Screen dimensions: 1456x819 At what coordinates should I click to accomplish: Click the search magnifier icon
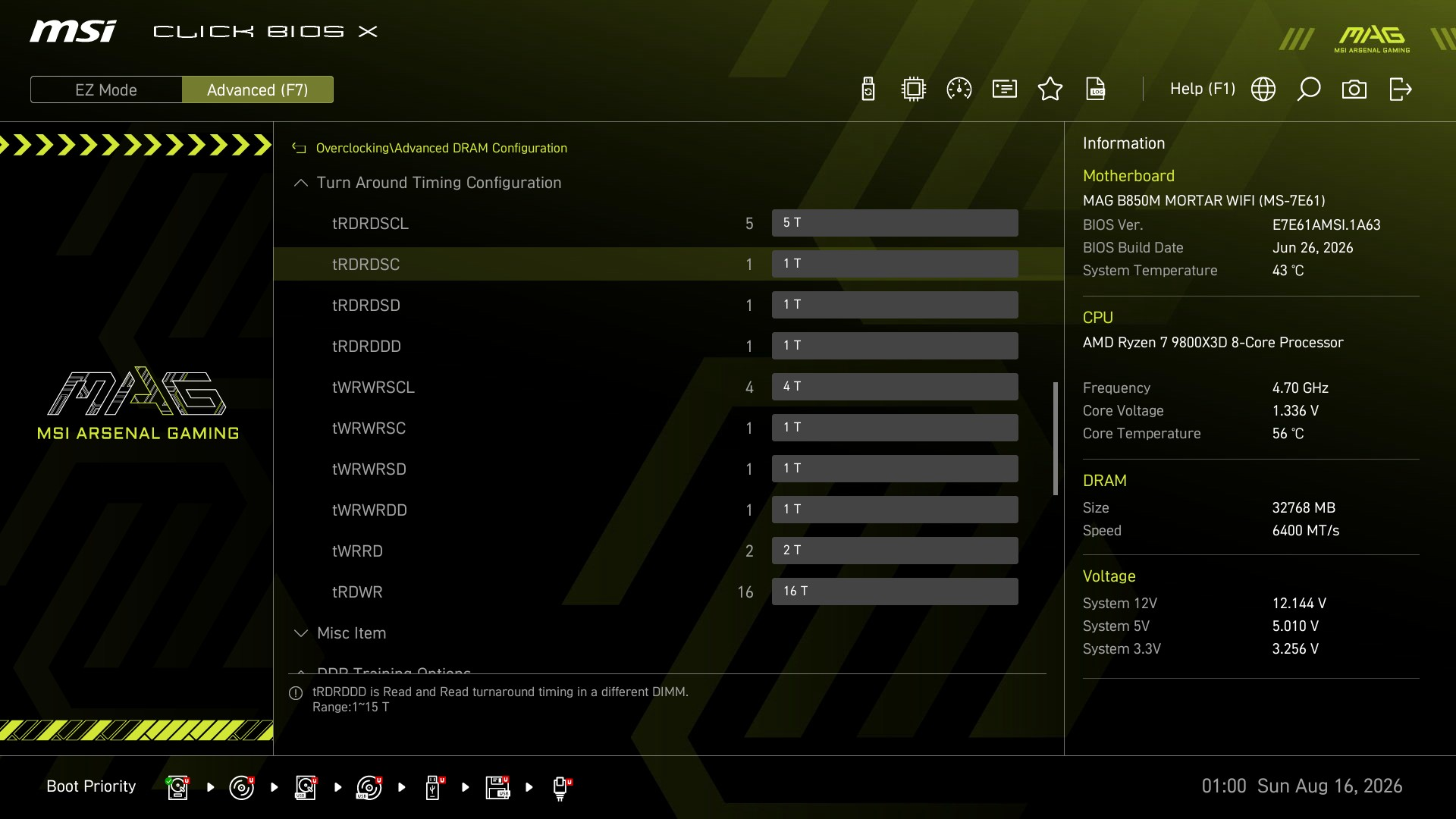pos(1309,89)
